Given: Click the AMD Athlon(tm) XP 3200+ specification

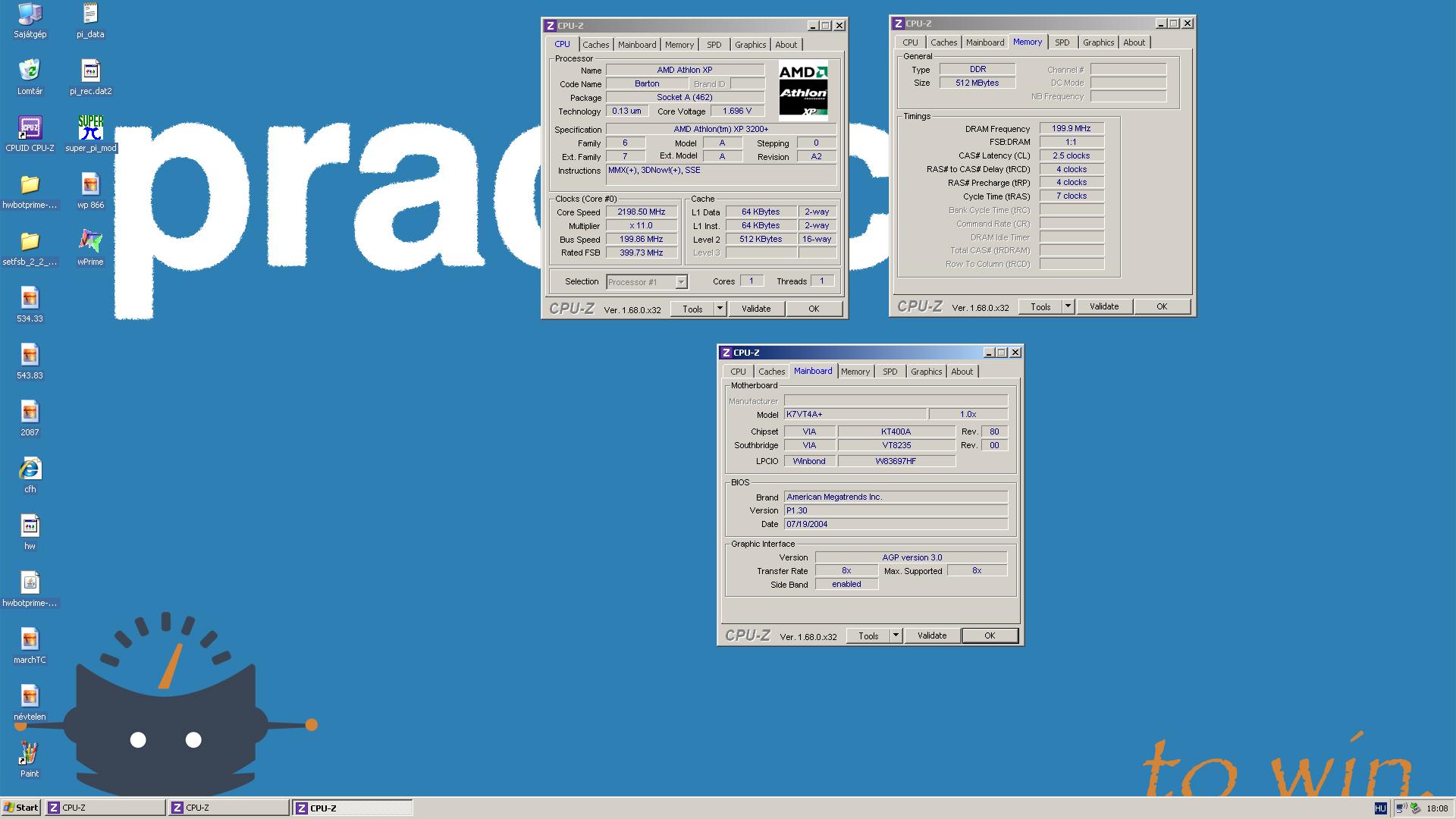Looking at the screenshot, I should pyautogui.click(x=721, y=129).
